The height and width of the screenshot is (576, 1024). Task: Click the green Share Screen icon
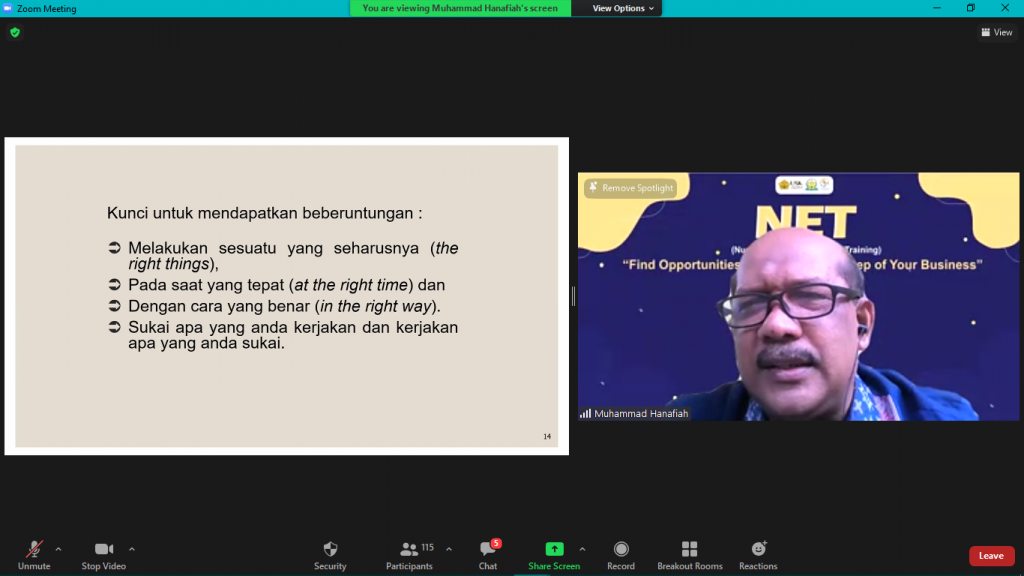pyautogui.click(x=554, y=549)
